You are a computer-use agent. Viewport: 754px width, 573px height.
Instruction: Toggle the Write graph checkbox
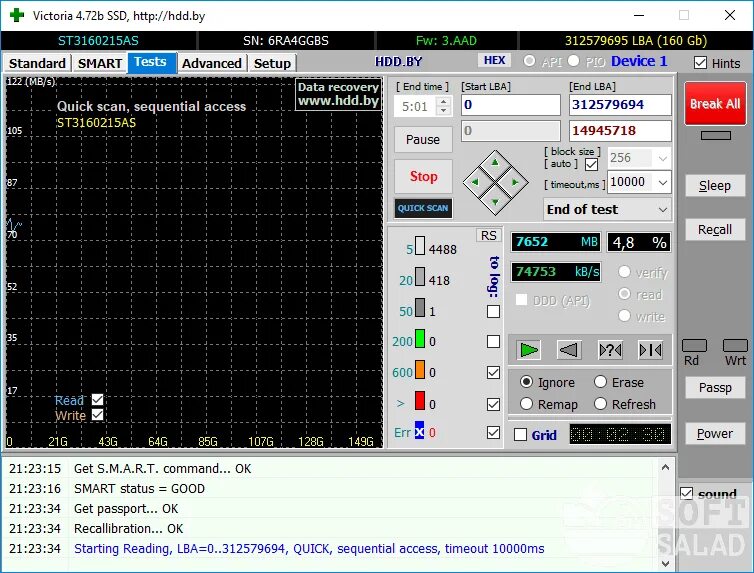click(x=98, y=414)
